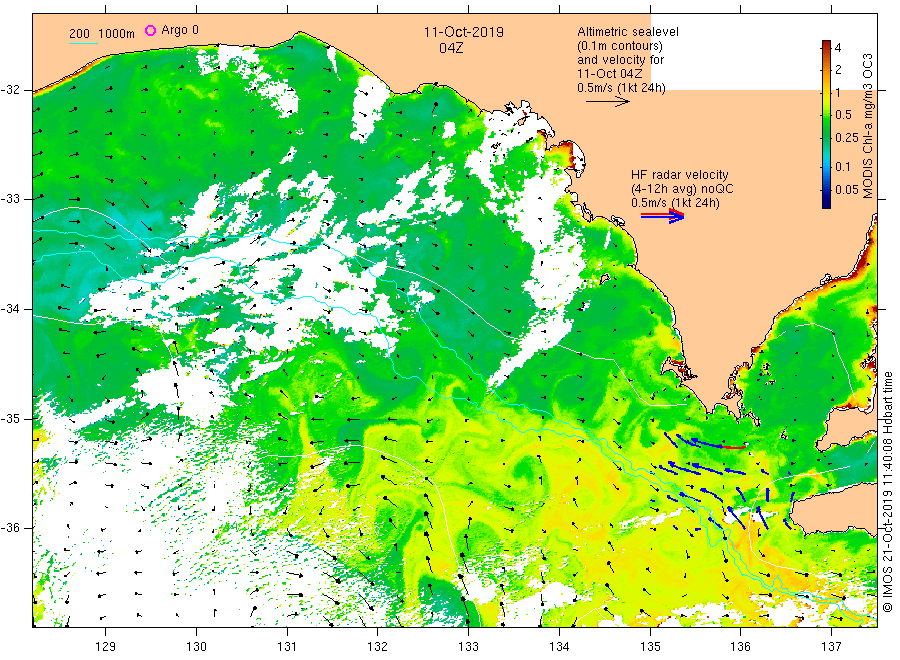900x660 pixels.
Task: Click the longitude label 135
Action: (650, 647)
